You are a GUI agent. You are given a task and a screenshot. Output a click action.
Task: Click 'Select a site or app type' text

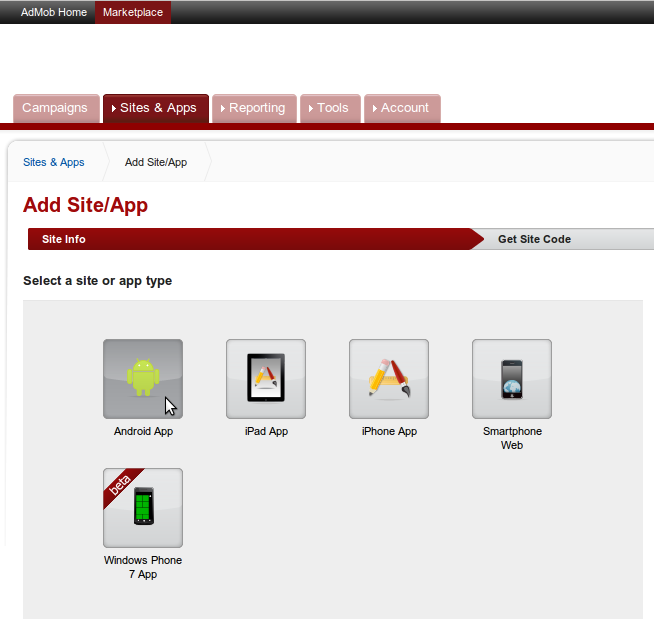tap(98, 281)
